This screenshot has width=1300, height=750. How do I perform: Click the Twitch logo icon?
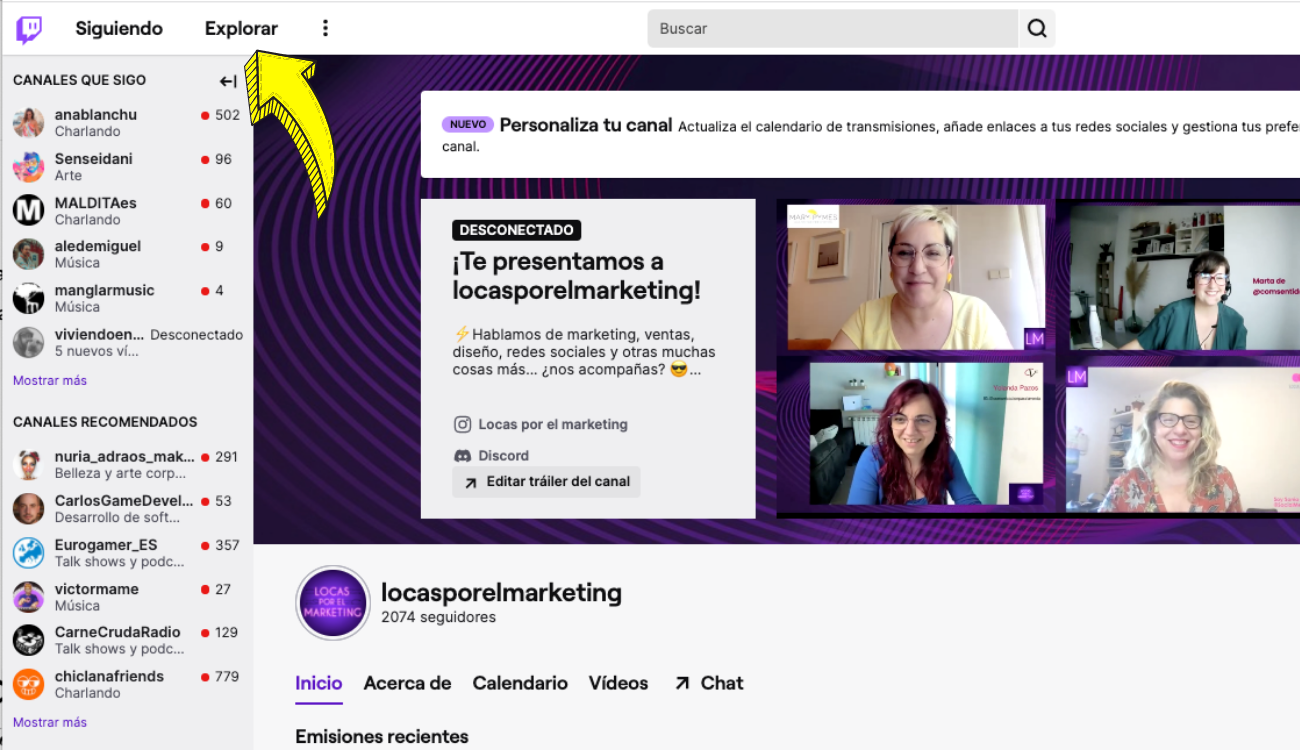coord(28,28)
